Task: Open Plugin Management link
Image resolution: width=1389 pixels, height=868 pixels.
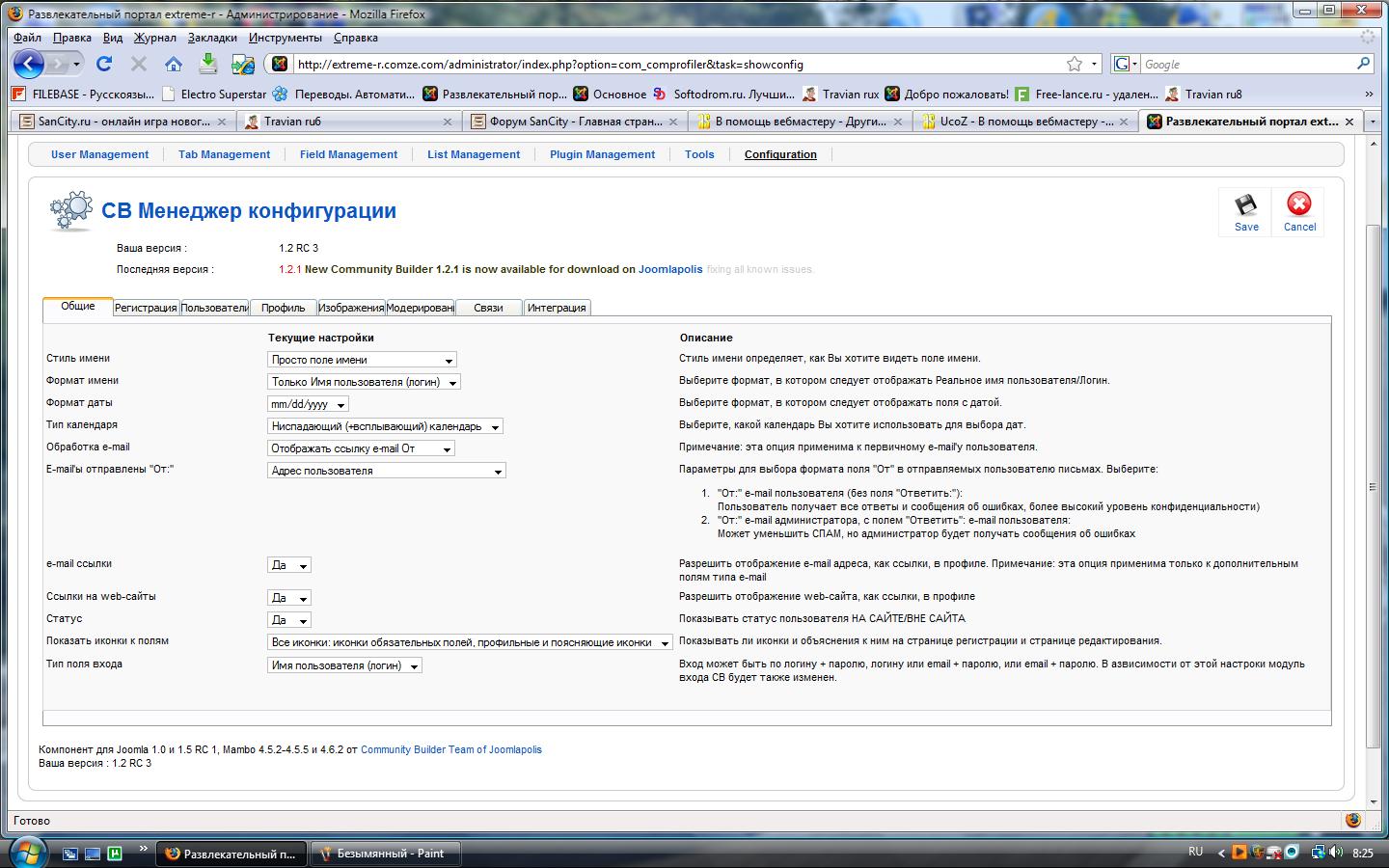Action: [602, 154]
